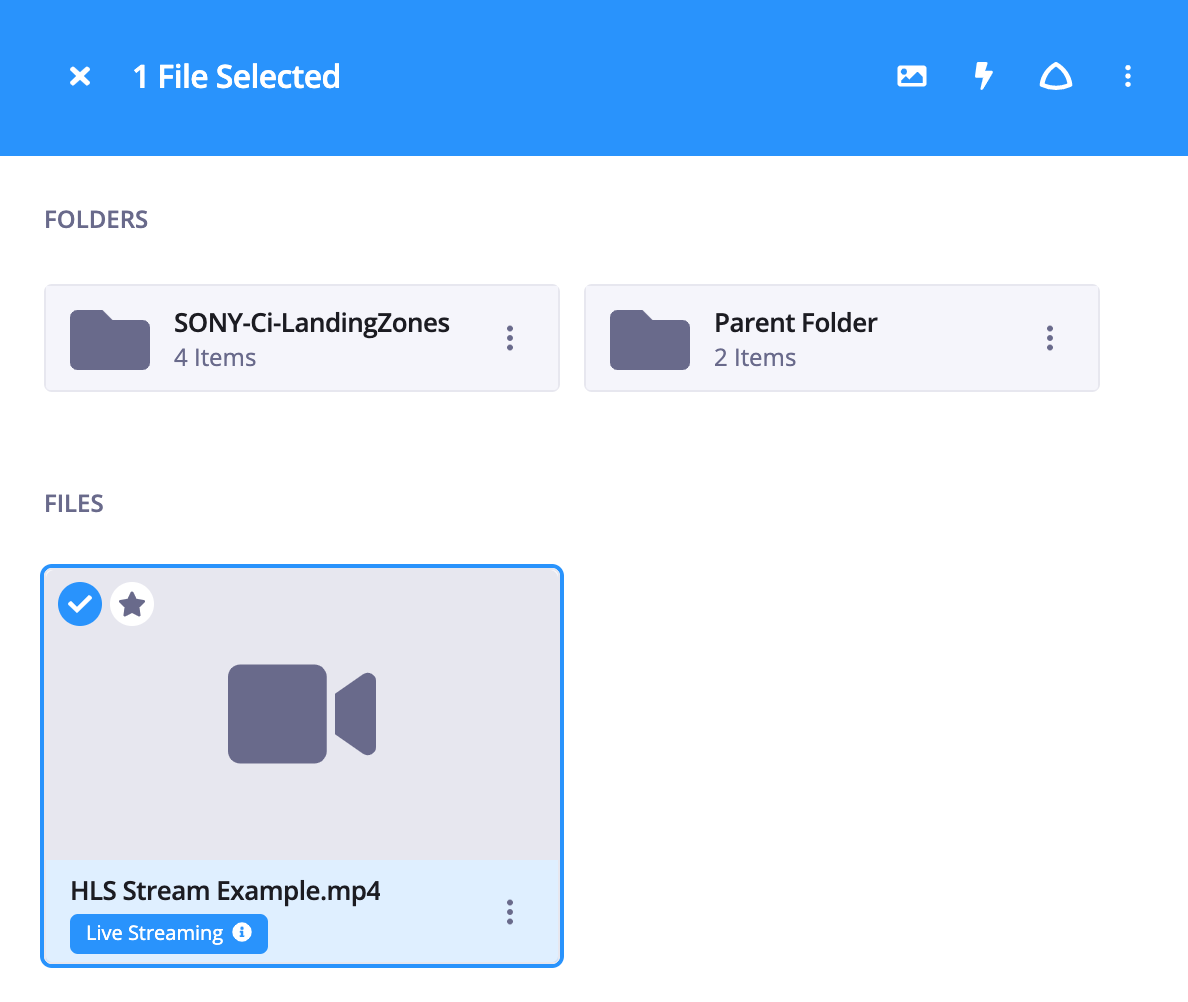Click the '1 File Selected' header text
This screenshot has height=1002, width=1188.
(x=236, y=76)
